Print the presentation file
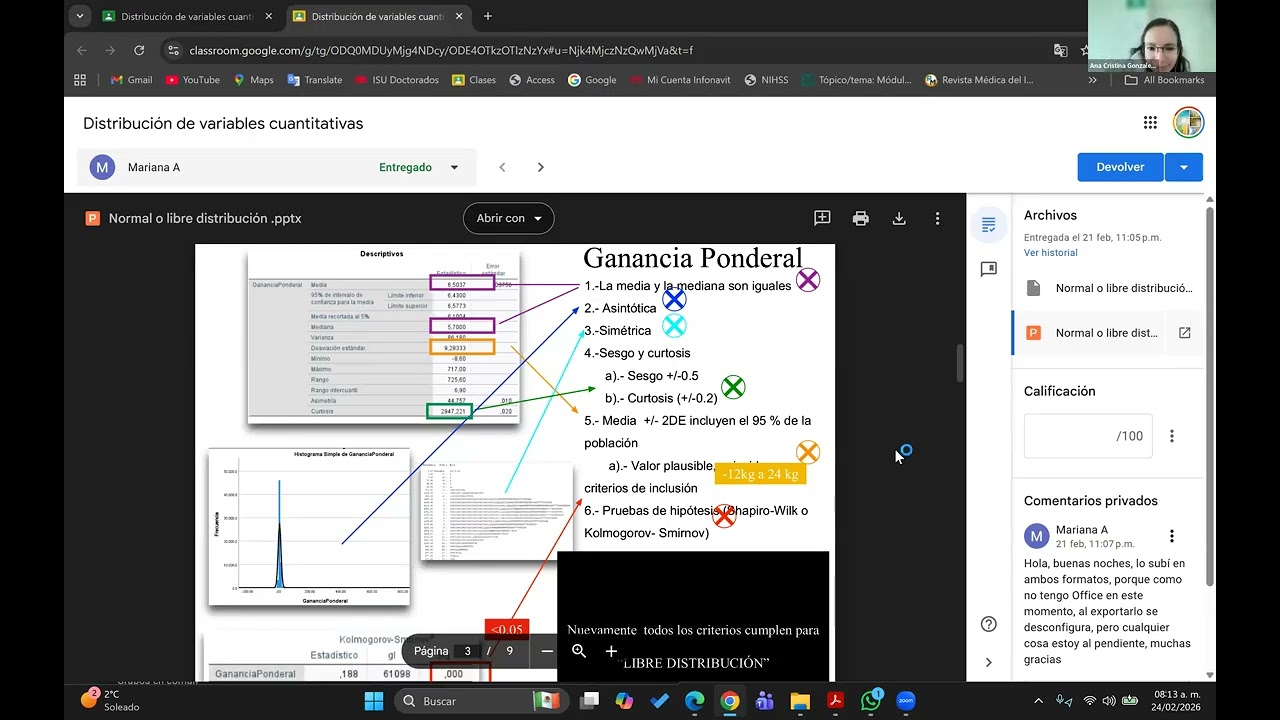 pos(860,218)
